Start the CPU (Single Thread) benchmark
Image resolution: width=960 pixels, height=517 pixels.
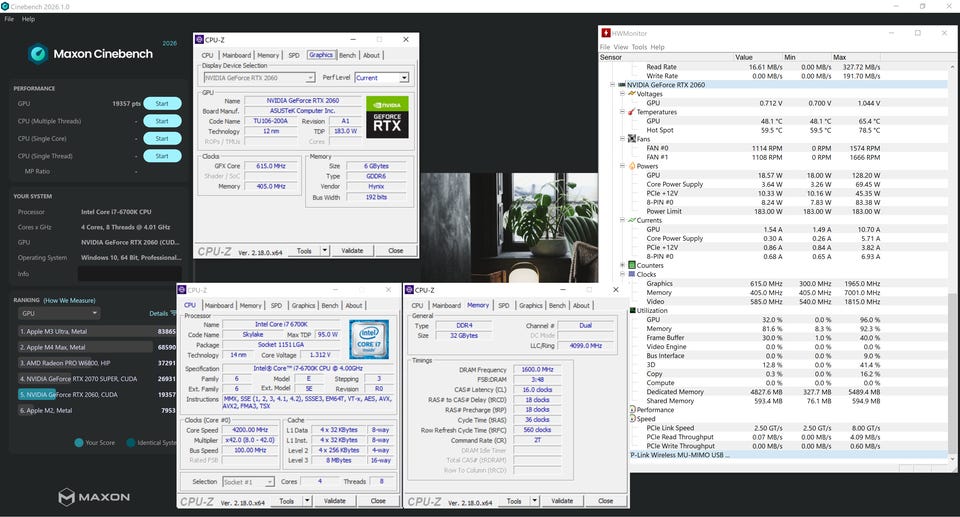pyautogui.click(x=162, y=156)
